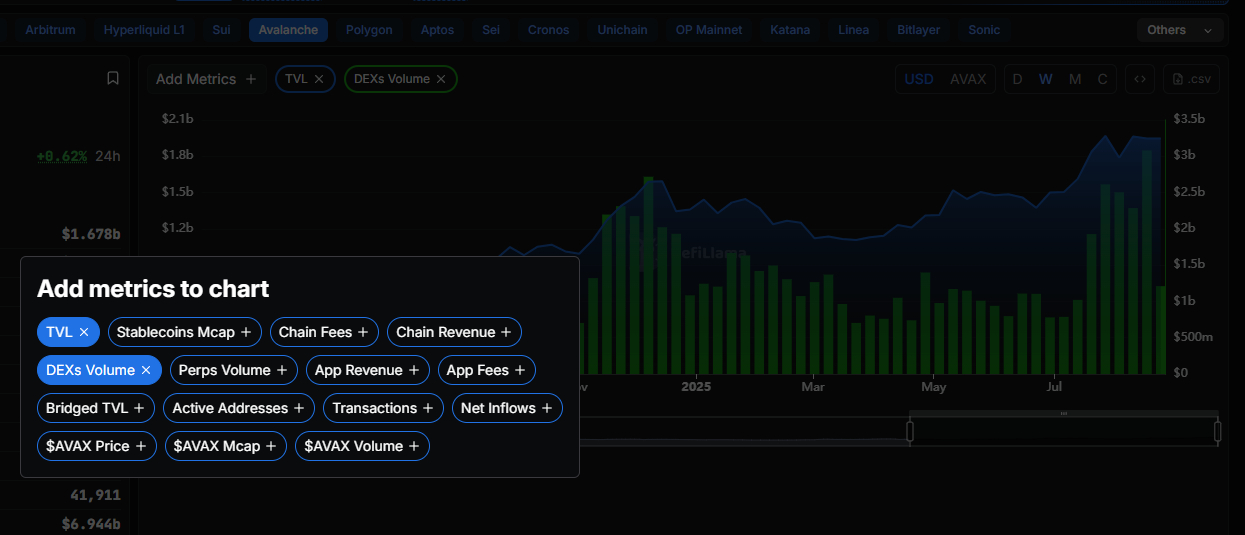
Task: Click the $2.1b left axis label
Action: [x=177, y=119]
